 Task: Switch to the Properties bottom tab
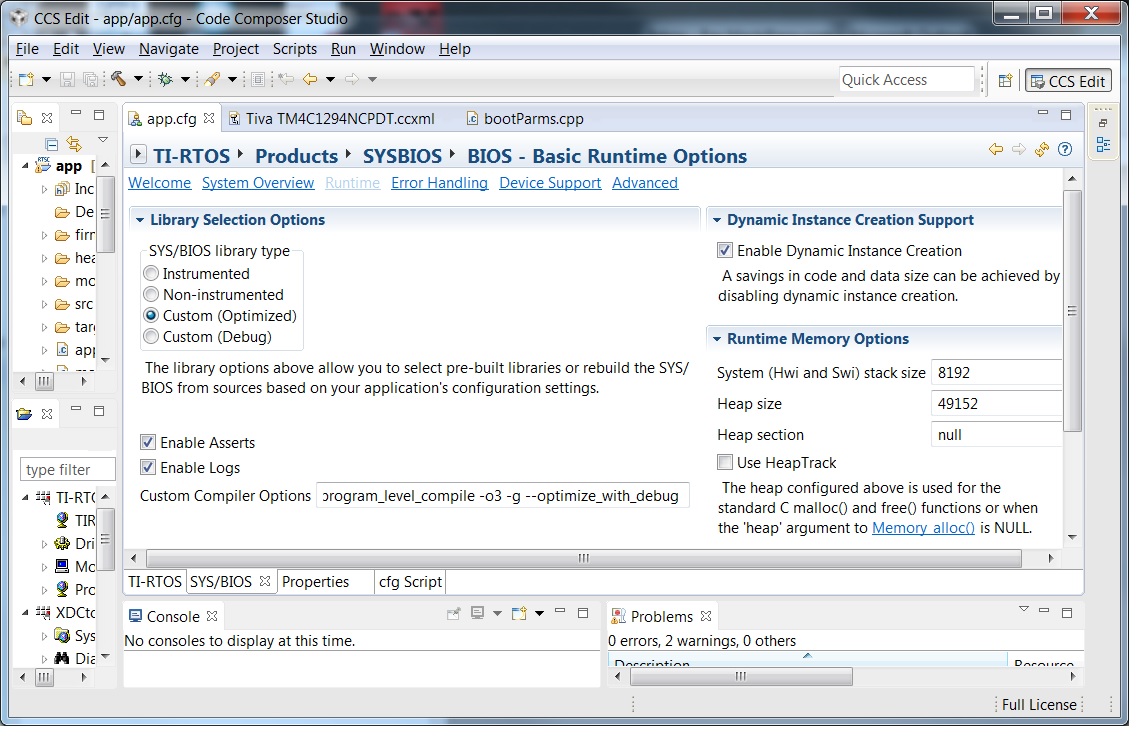tap(316, 582)
